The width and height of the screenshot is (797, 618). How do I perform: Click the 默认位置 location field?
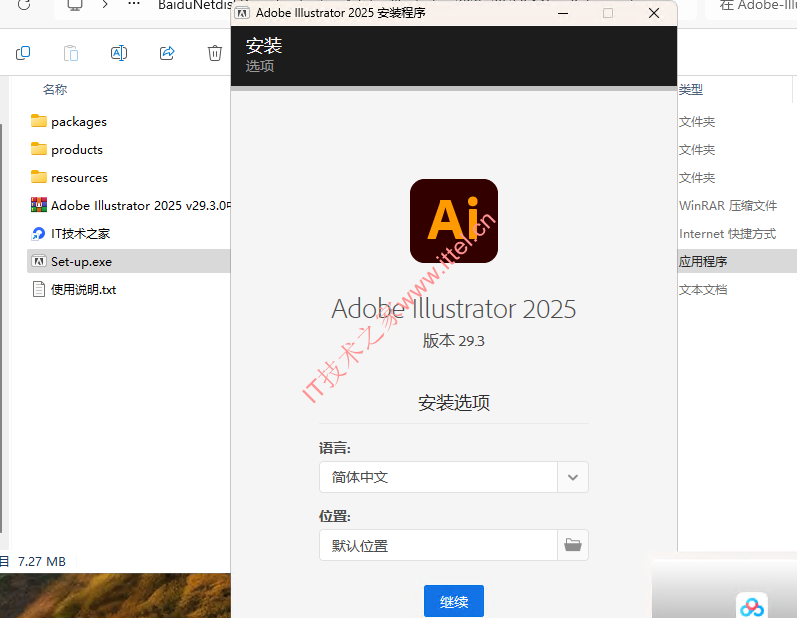tap(438, 545)
